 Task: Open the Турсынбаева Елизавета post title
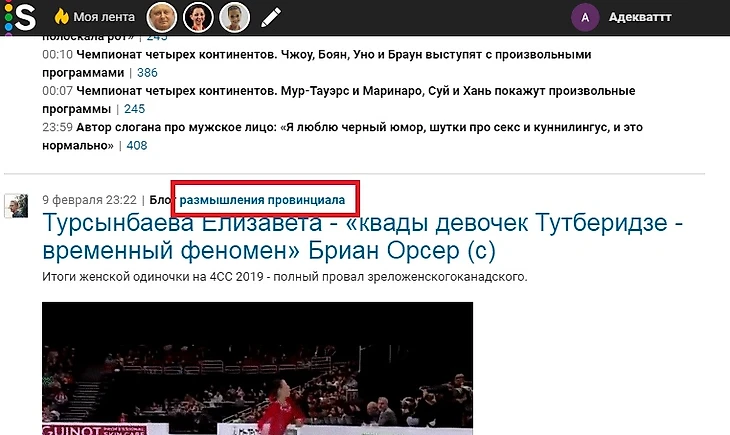tap(362, 237)
